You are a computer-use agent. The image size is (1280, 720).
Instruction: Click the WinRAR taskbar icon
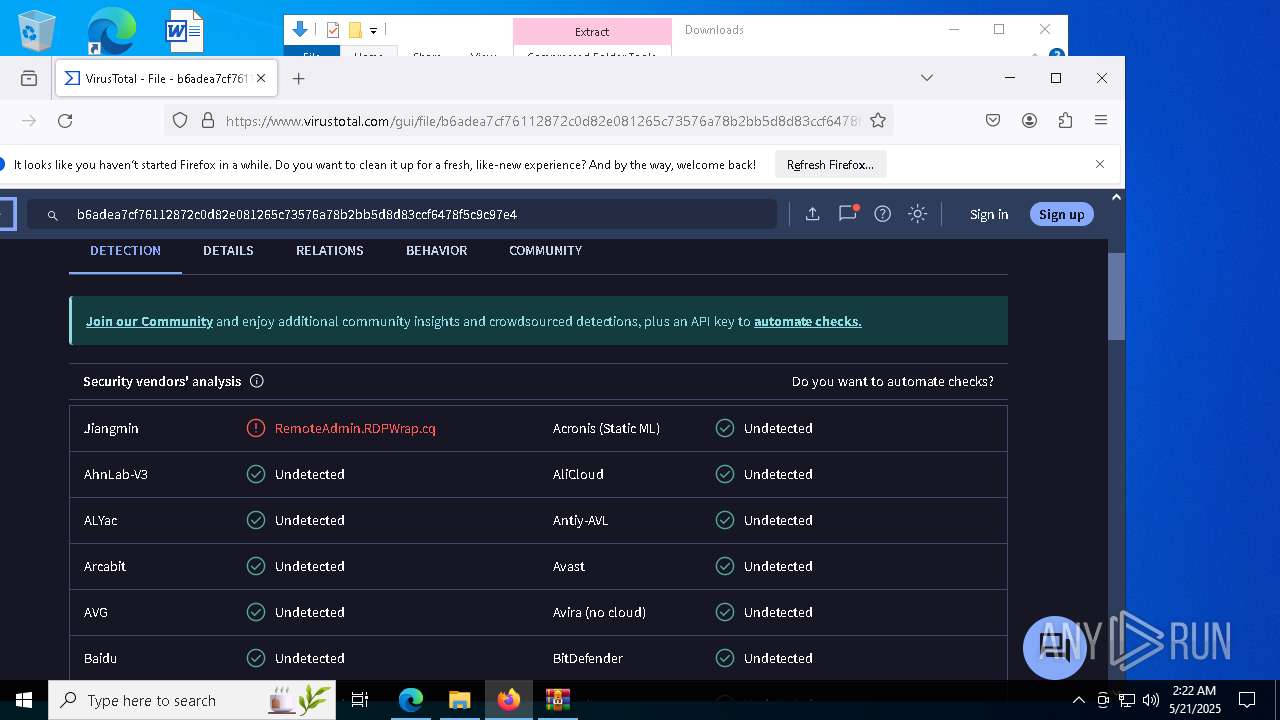click(x=557, y=700)
